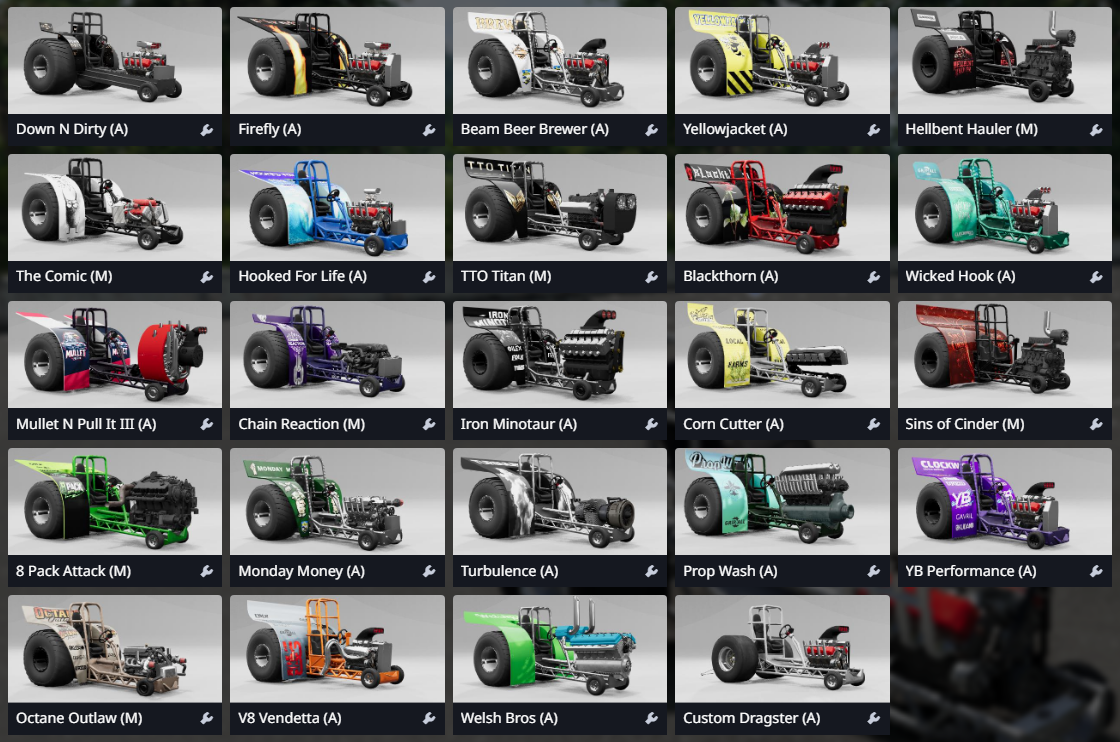Click wrench icon on Octane Outlaw (M)
The image size is (1120, 742).
[206, 718]
